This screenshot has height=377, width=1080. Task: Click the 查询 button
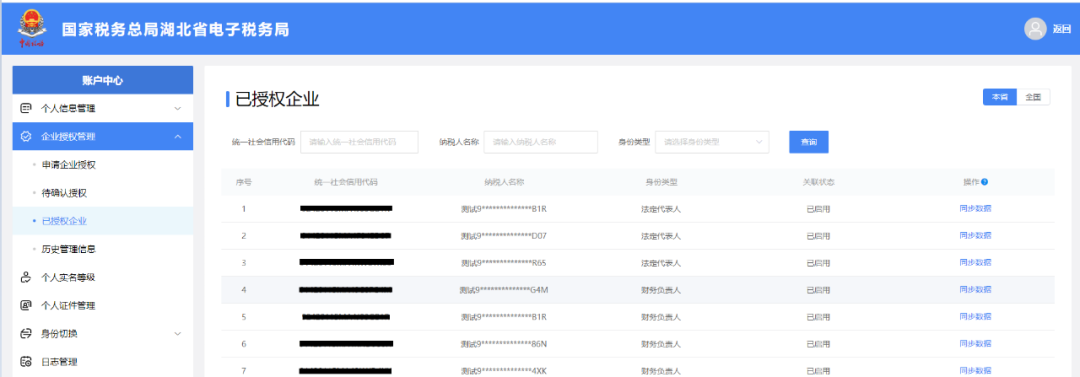pyautogui.click(x=809, y=141)
